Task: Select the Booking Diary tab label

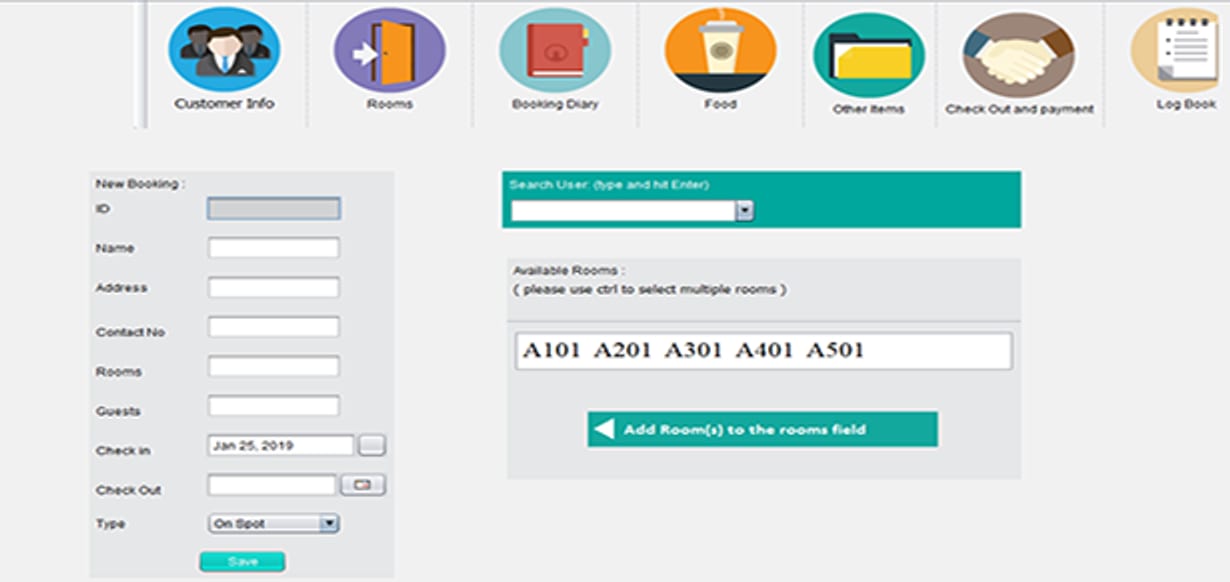Action: (x=555, y=104)
